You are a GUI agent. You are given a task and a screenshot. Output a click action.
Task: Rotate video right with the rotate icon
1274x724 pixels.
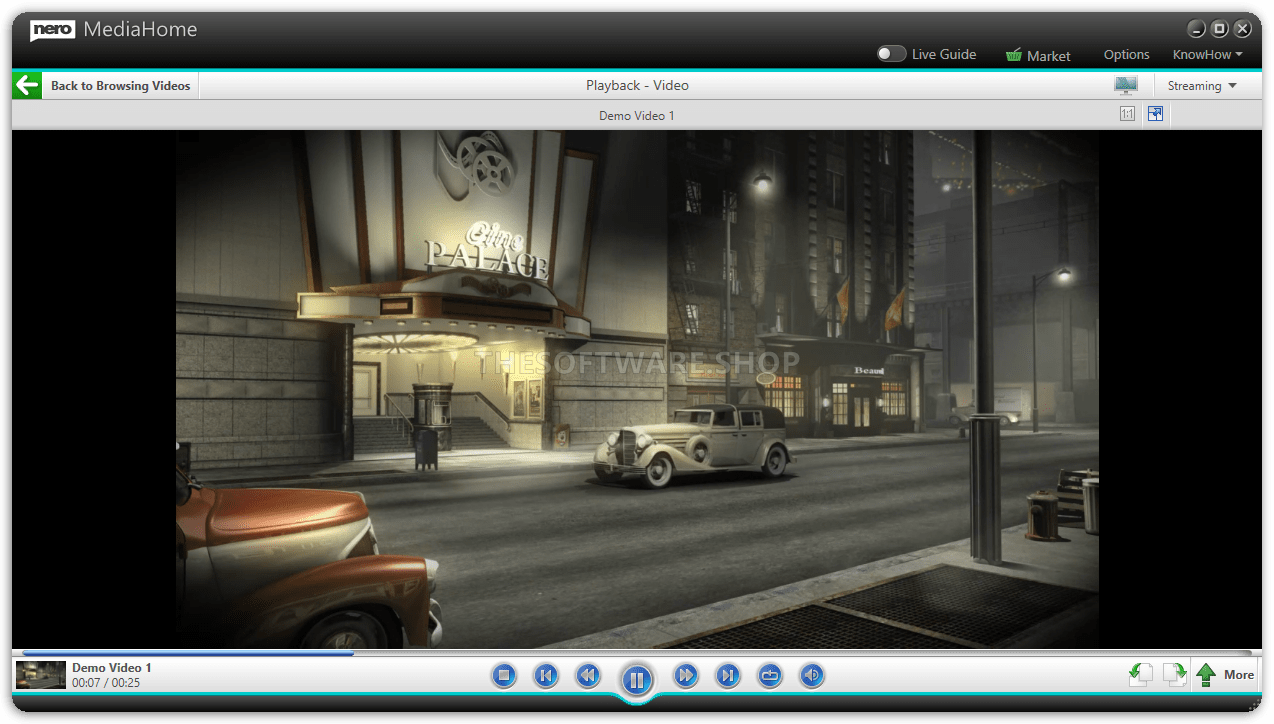1174,675
